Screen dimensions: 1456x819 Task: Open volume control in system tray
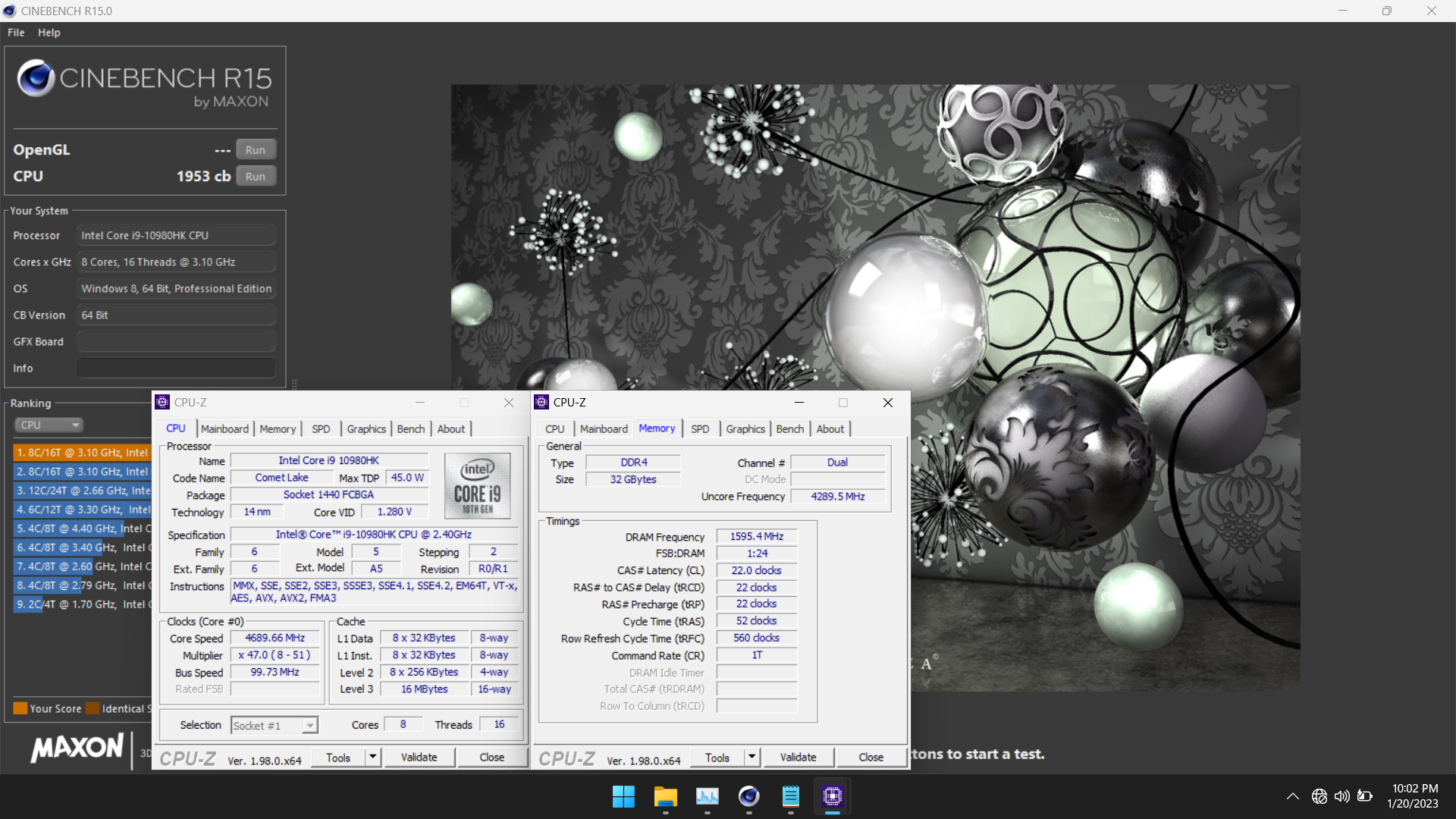pos(1342,796)
